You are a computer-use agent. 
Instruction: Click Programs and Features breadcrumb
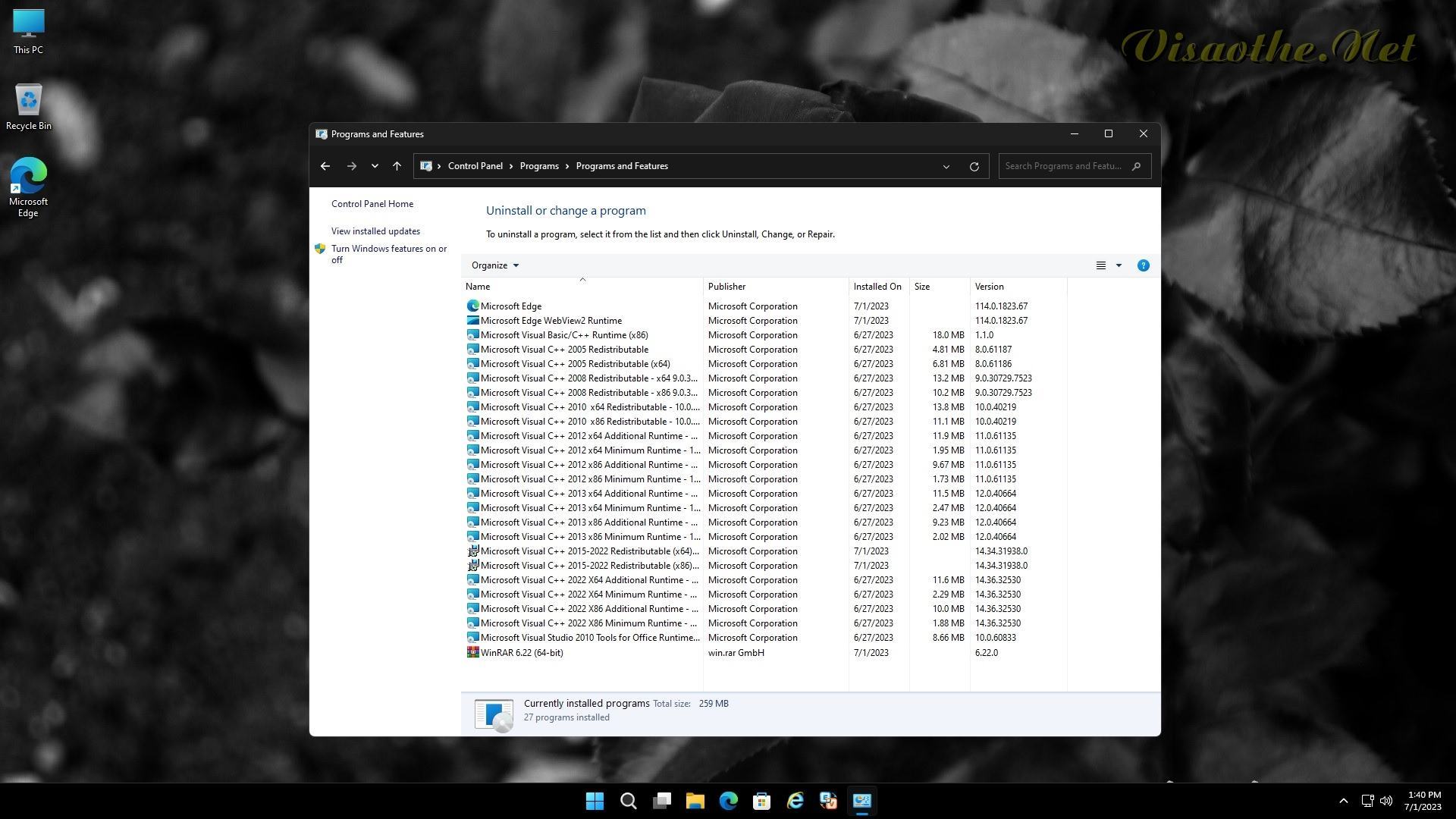point(622,166)
